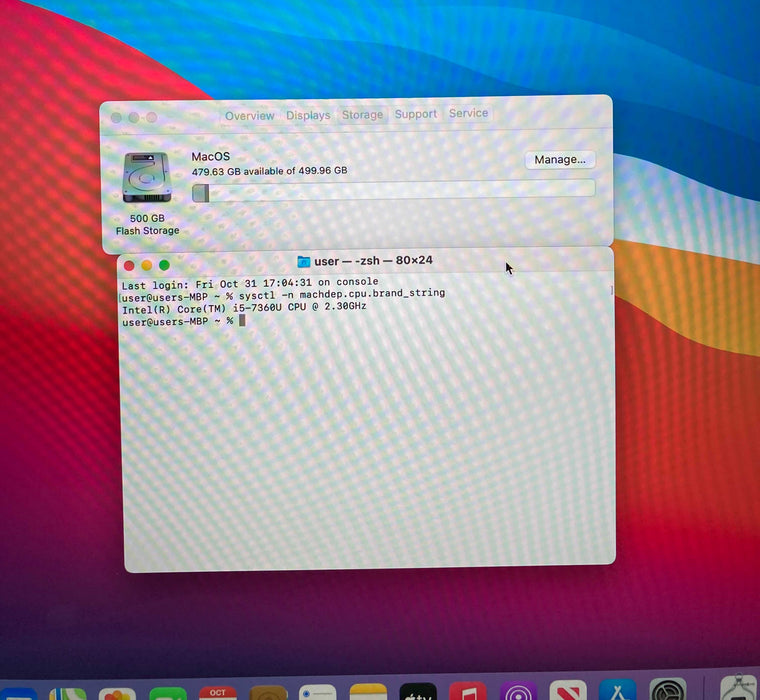
Task: Go to the Service tab
Action: (468, 114)
